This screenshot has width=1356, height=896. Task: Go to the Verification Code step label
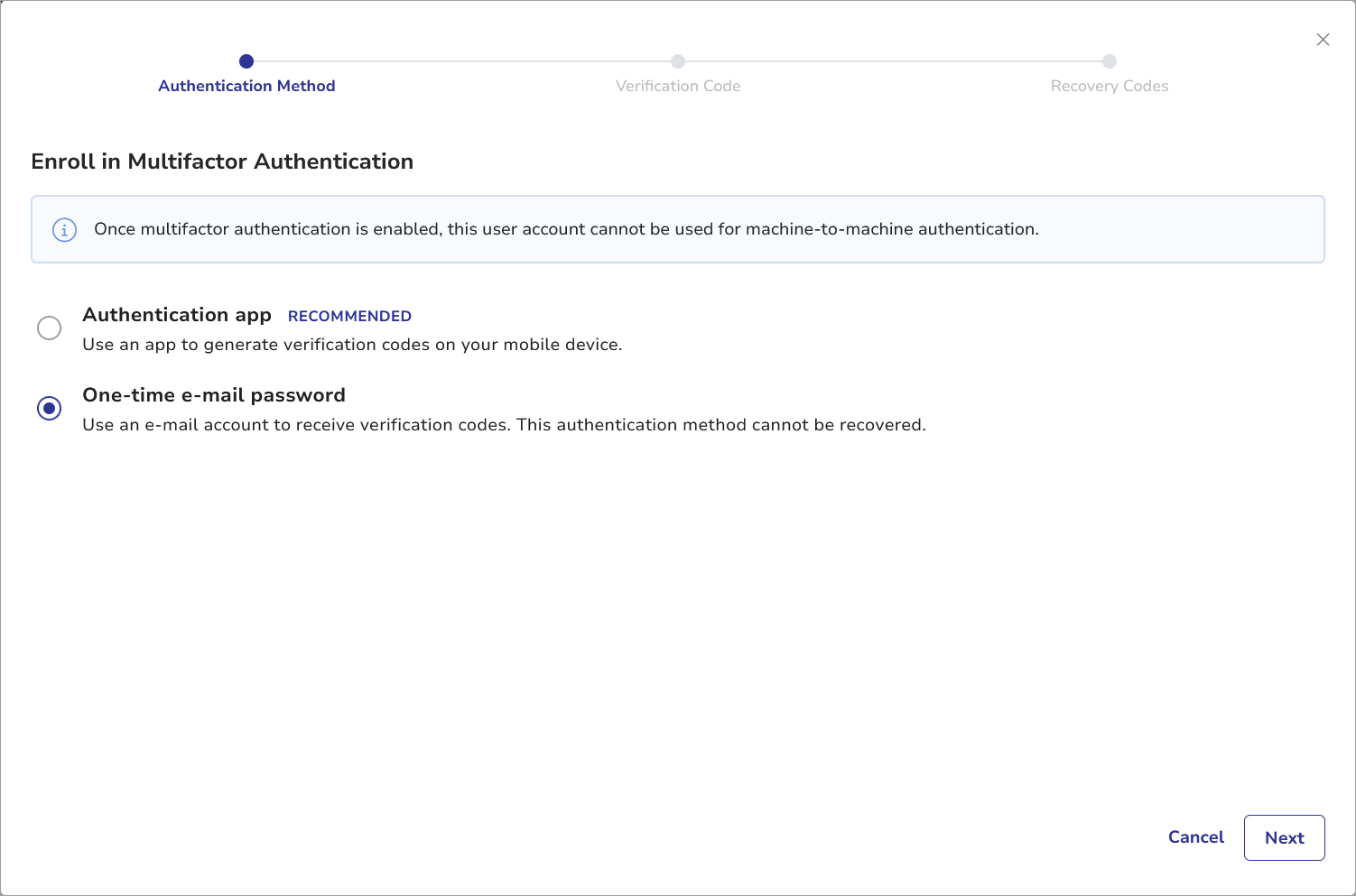click(x=678, y=86)
